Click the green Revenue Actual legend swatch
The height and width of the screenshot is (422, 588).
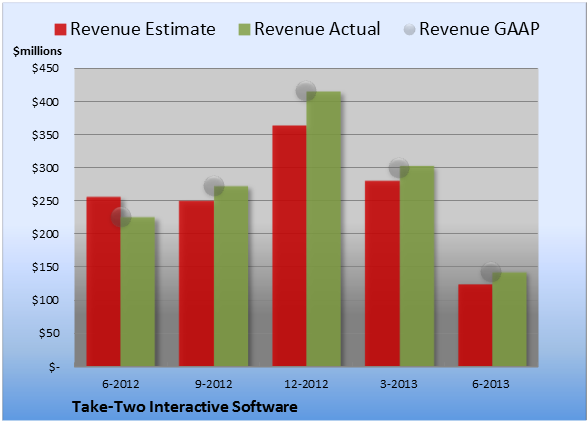(244, 30)
